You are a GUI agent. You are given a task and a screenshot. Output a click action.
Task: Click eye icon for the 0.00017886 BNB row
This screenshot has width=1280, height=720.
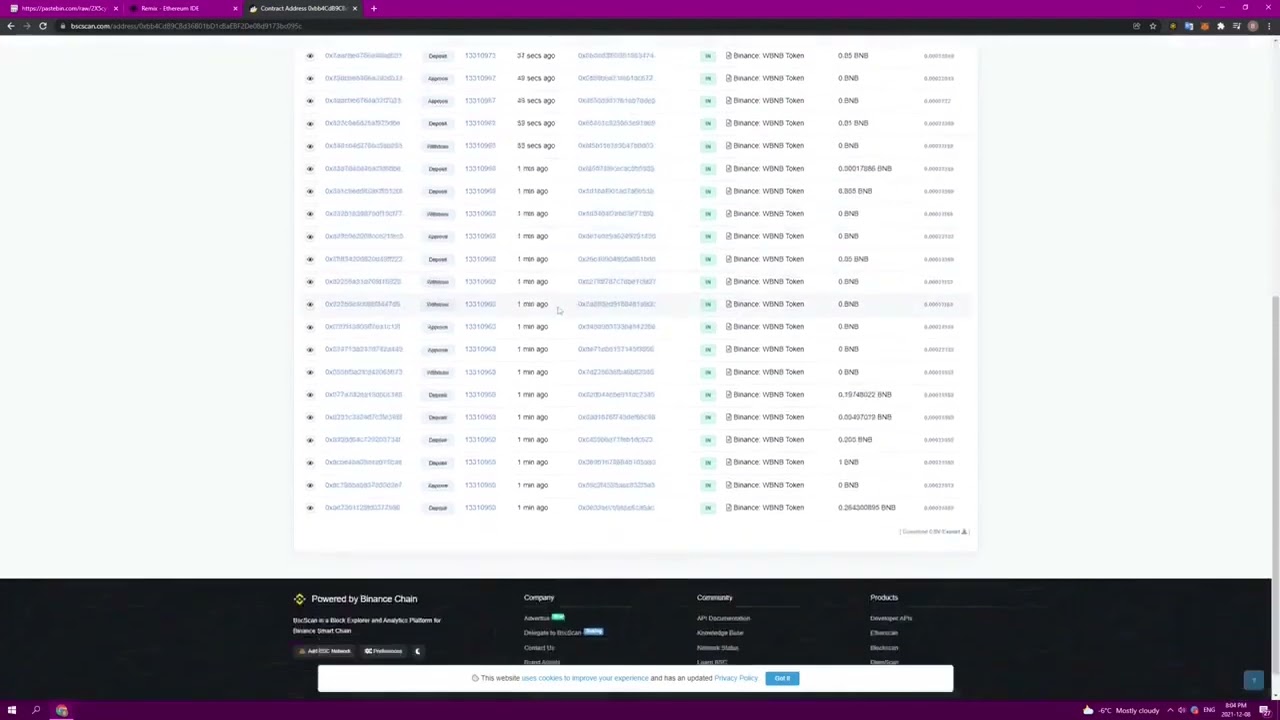click(x=310, y=169)
